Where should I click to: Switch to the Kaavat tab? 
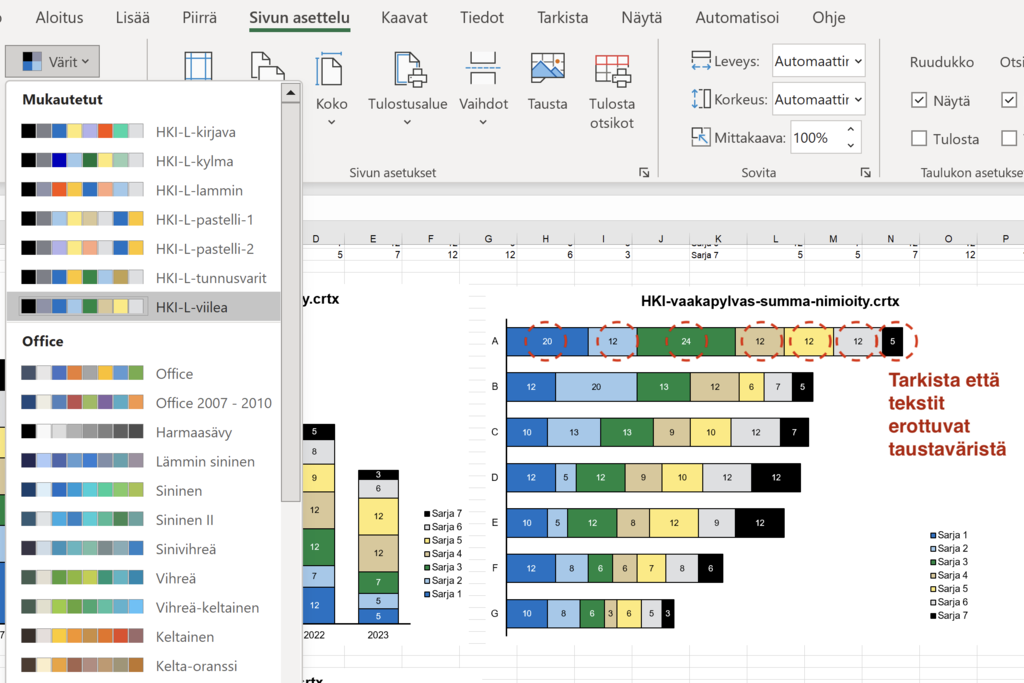tap(404, 18)
